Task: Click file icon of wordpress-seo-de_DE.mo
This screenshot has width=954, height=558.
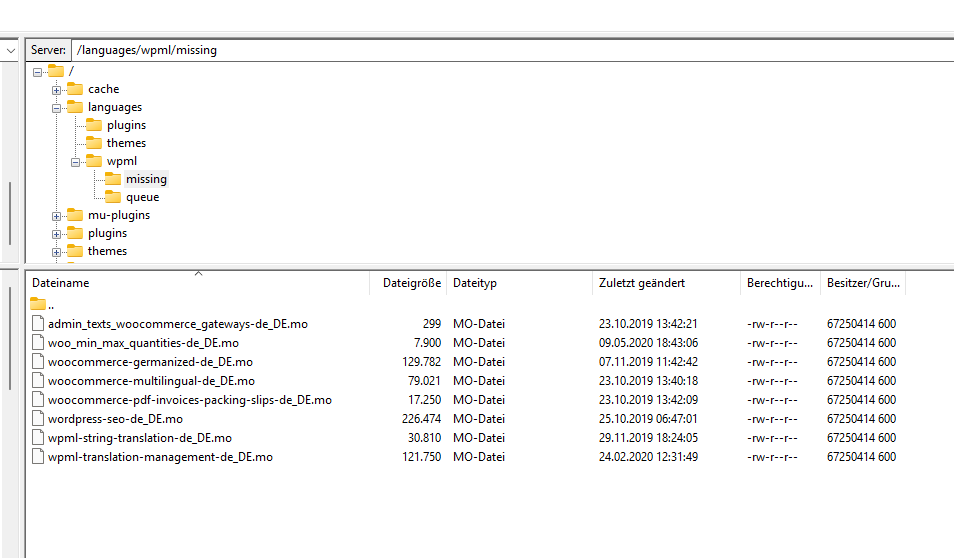Action: coord(38,419)
